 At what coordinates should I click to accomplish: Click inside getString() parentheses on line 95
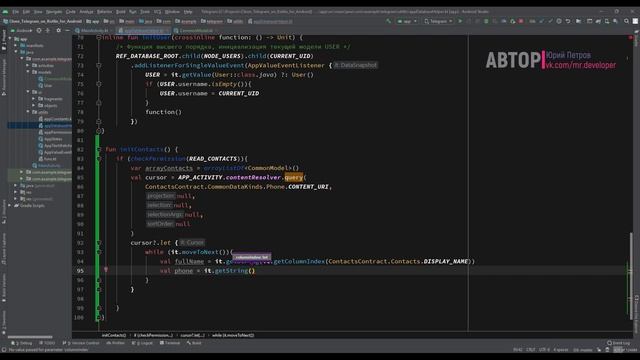click(x=251, y=271)
